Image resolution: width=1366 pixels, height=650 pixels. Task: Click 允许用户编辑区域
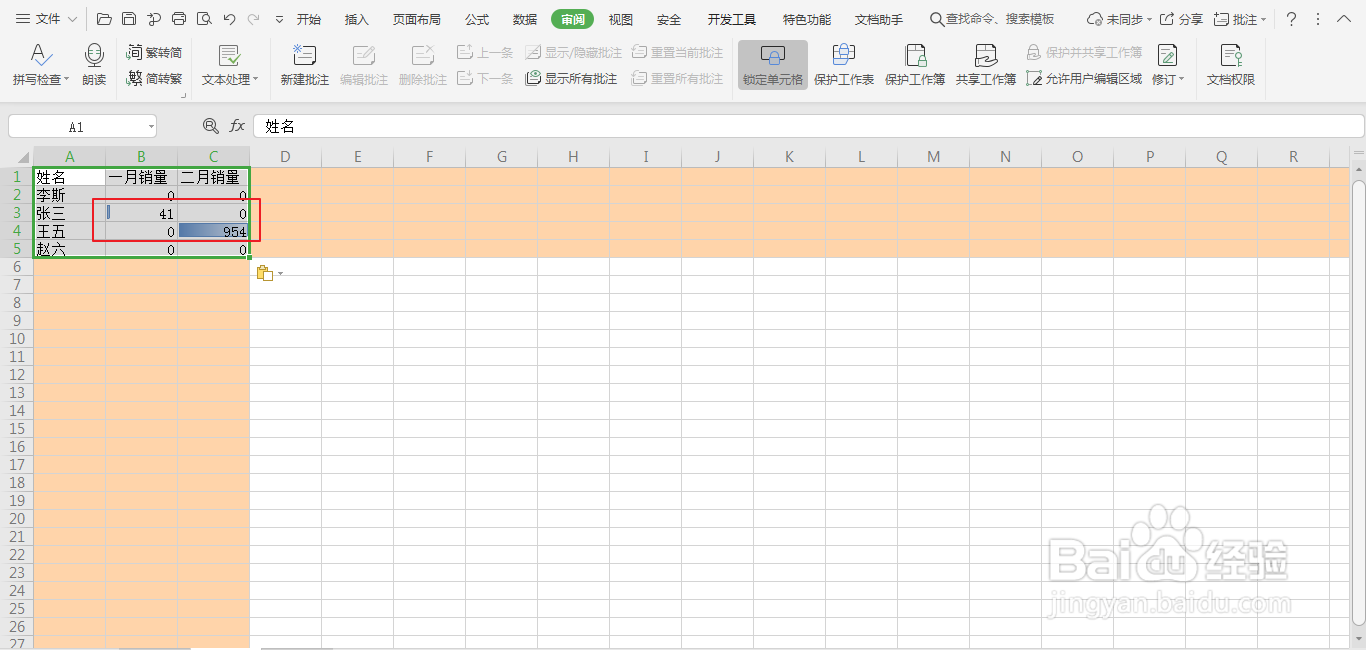point(1084,79)
